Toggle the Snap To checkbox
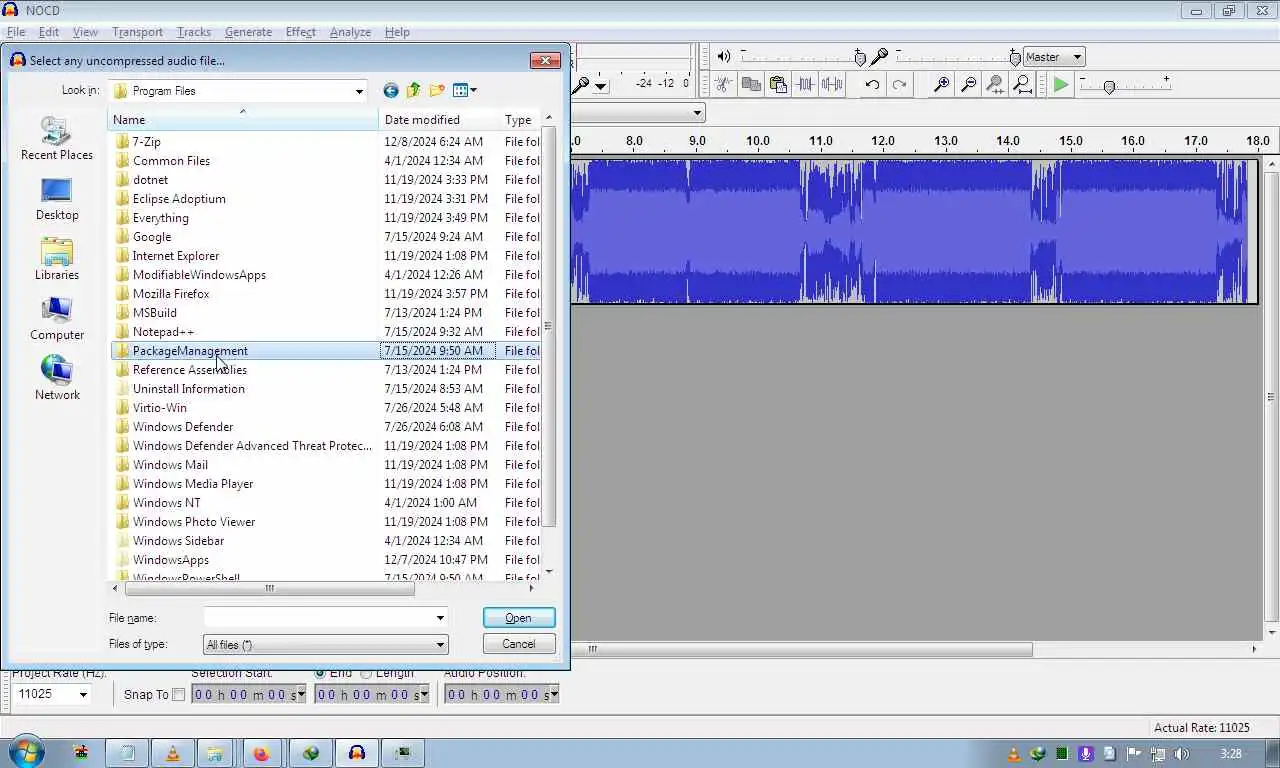Viewport: 1280px width, 768px height. [179, 695]
